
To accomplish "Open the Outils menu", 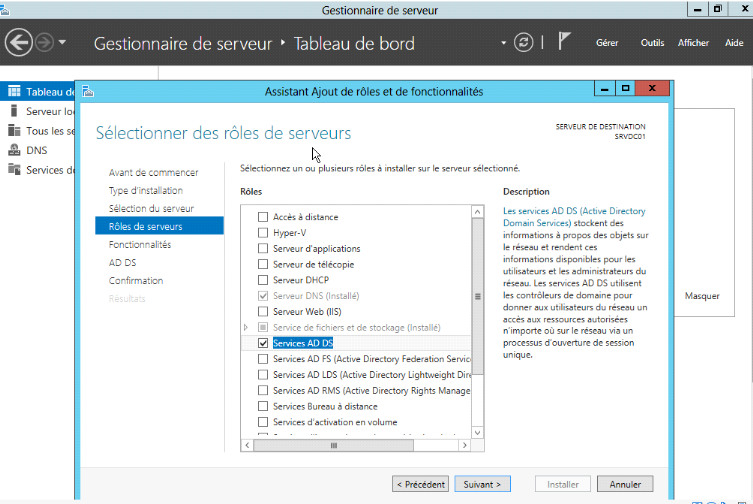I will pos(652,43).
